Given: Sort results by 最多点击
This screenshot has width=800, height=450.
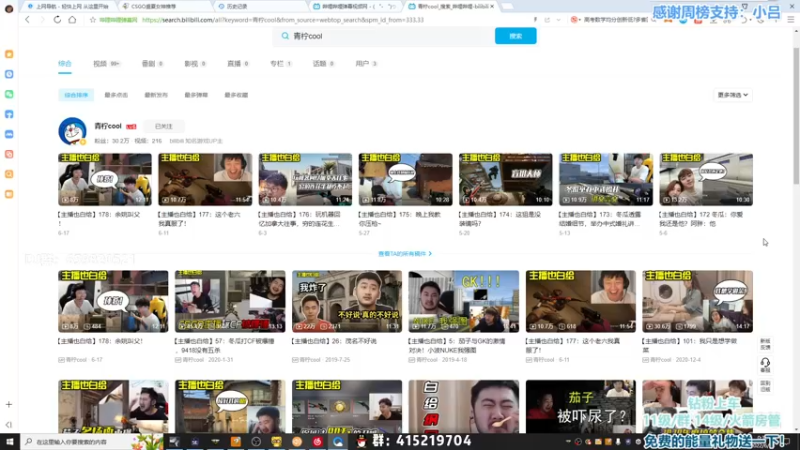Looking at the screenshot, I should click(116, 95).
